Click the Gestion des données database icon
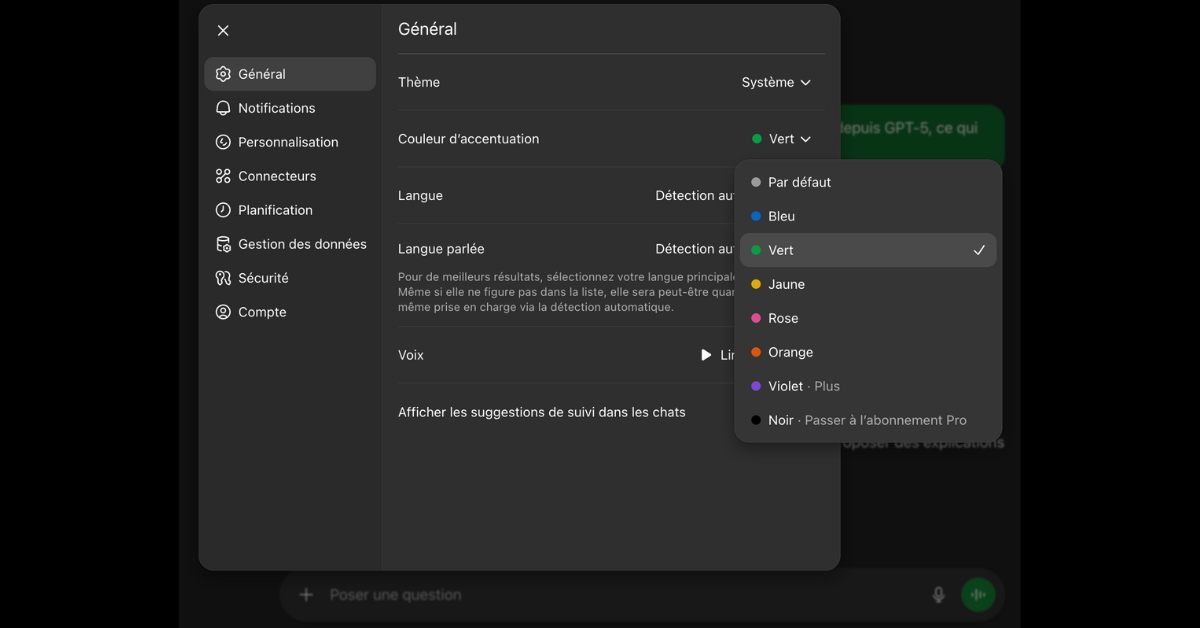Screen dimensions: 1200x628 pos(223,244)
